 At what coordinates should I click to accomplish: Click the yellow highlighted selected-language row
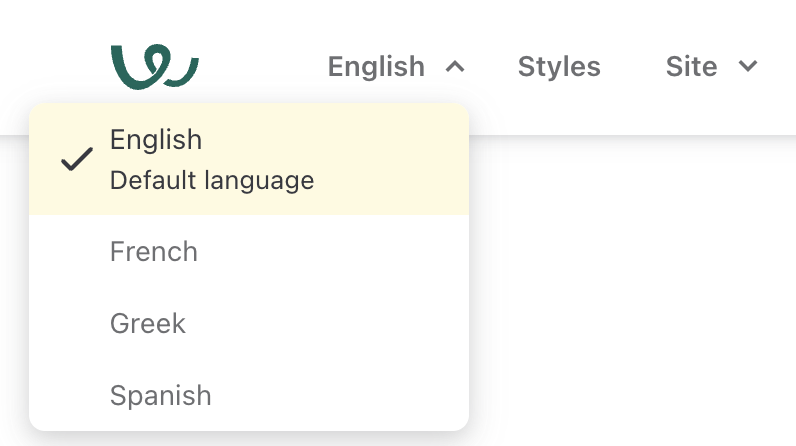[x=380, y=160]
